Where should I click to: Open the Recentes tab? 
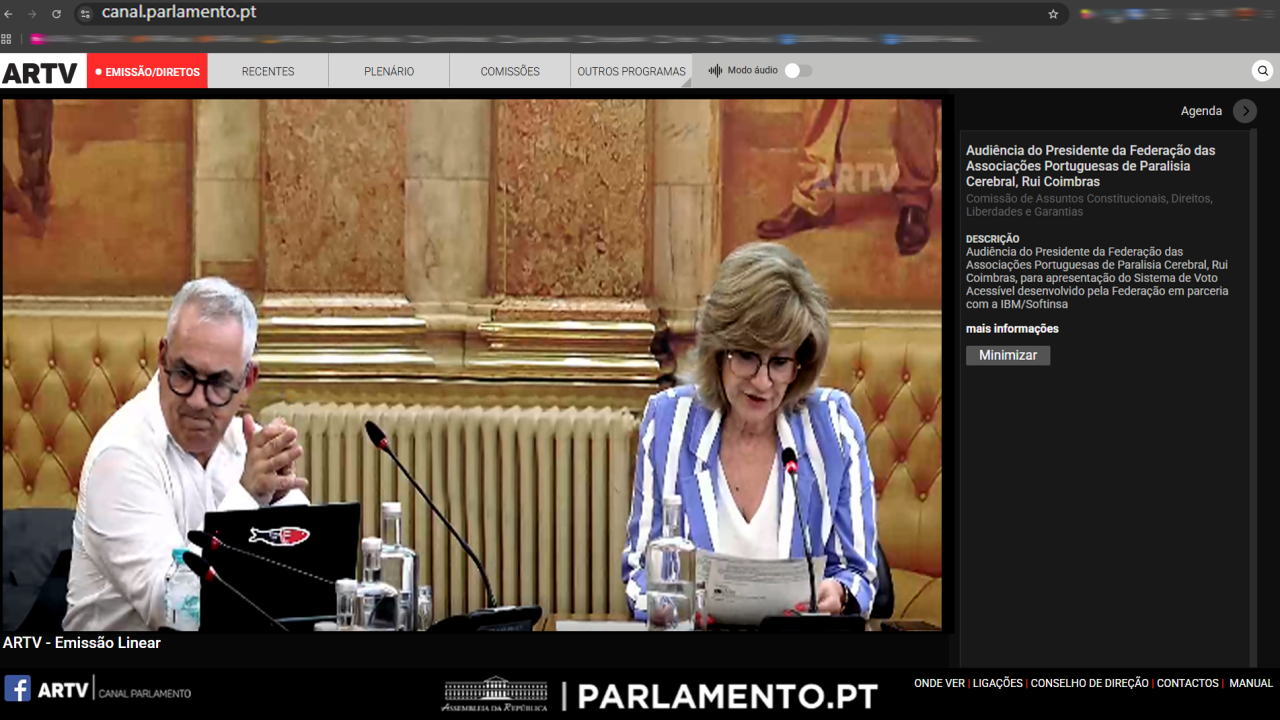click(x=268, y=71)
